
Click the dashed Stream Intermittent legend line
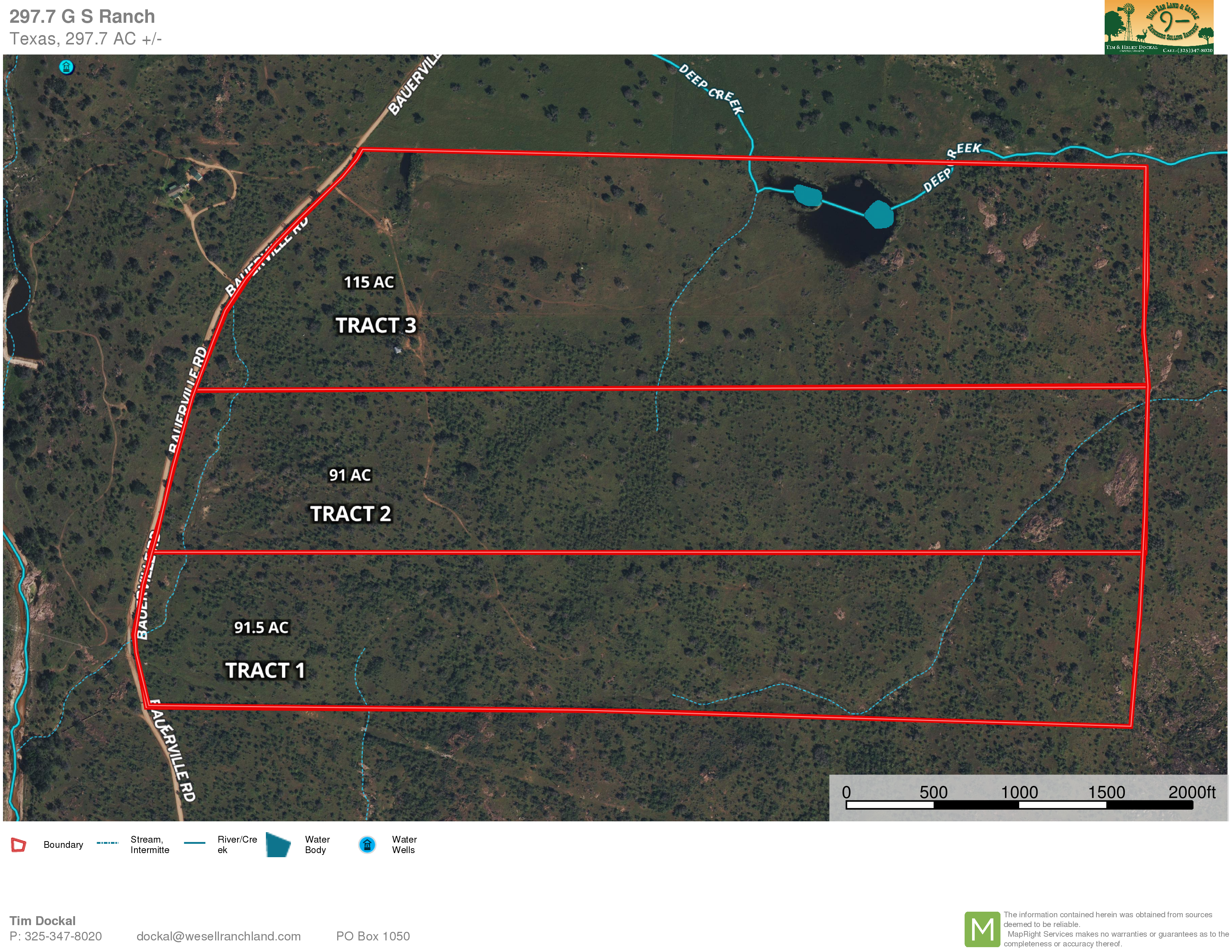click(107, 843)
